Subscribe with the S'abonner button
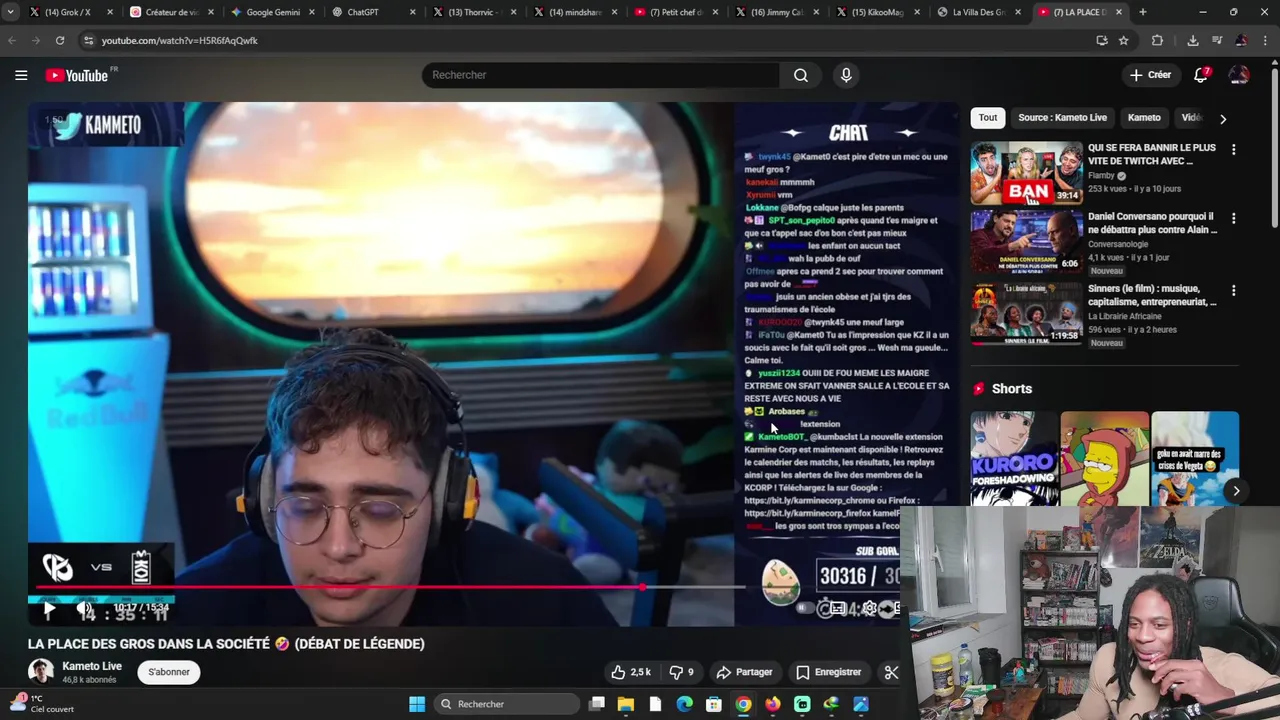The height and width of the screenshot is (720, 1280). tap(169, 672)
